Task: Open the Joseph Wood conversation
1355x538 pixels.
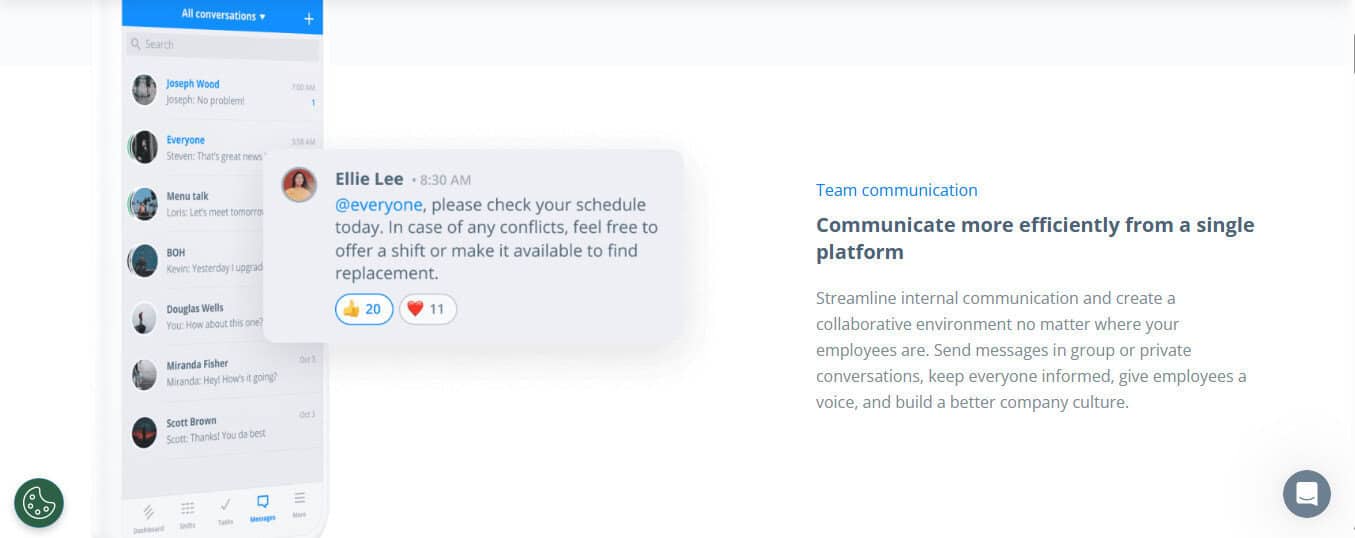Action: [224, 91]
